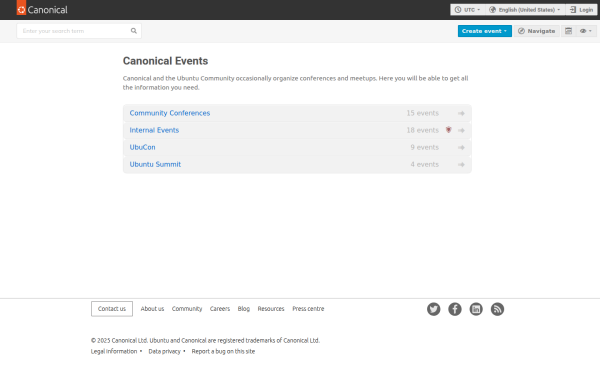Open the Facebook social icon
Viewport: 600px width, 375px height.
click(x=455, y=309)
